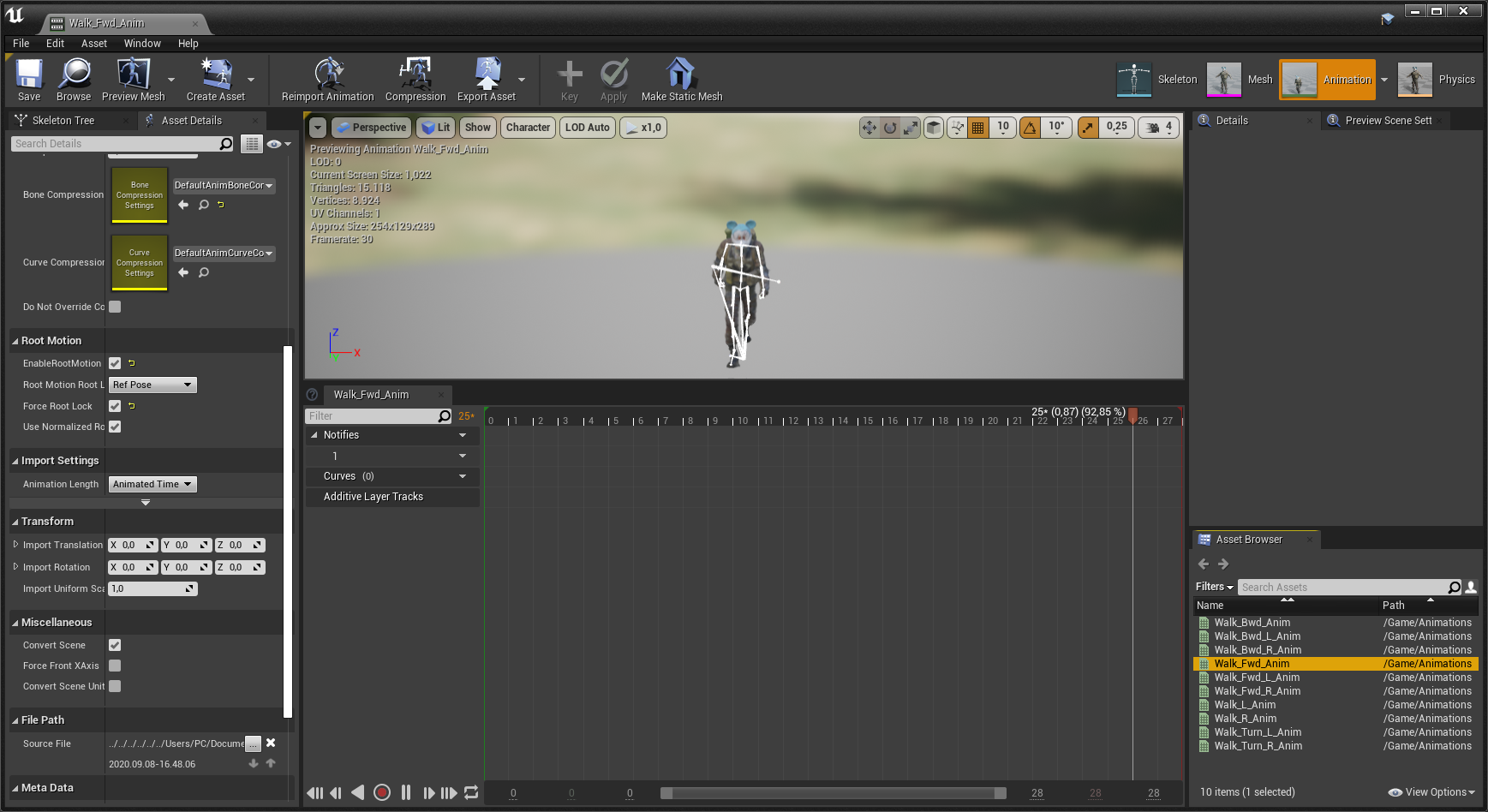Switch to Mesh editor mode
Image resolution: width=1488 pixels, height=812 pixels.
1240,80
